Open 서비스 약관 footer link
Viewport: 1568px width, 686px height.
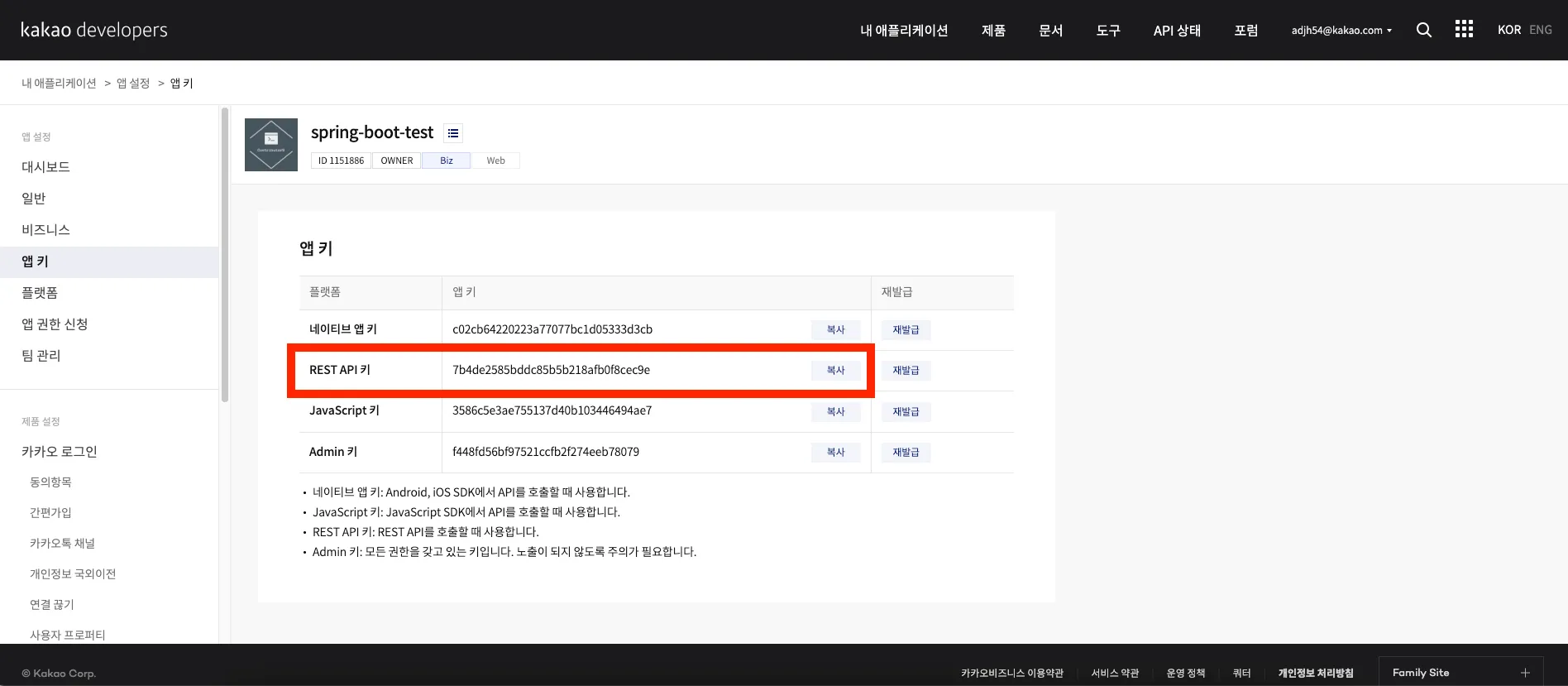point(1115,673)
